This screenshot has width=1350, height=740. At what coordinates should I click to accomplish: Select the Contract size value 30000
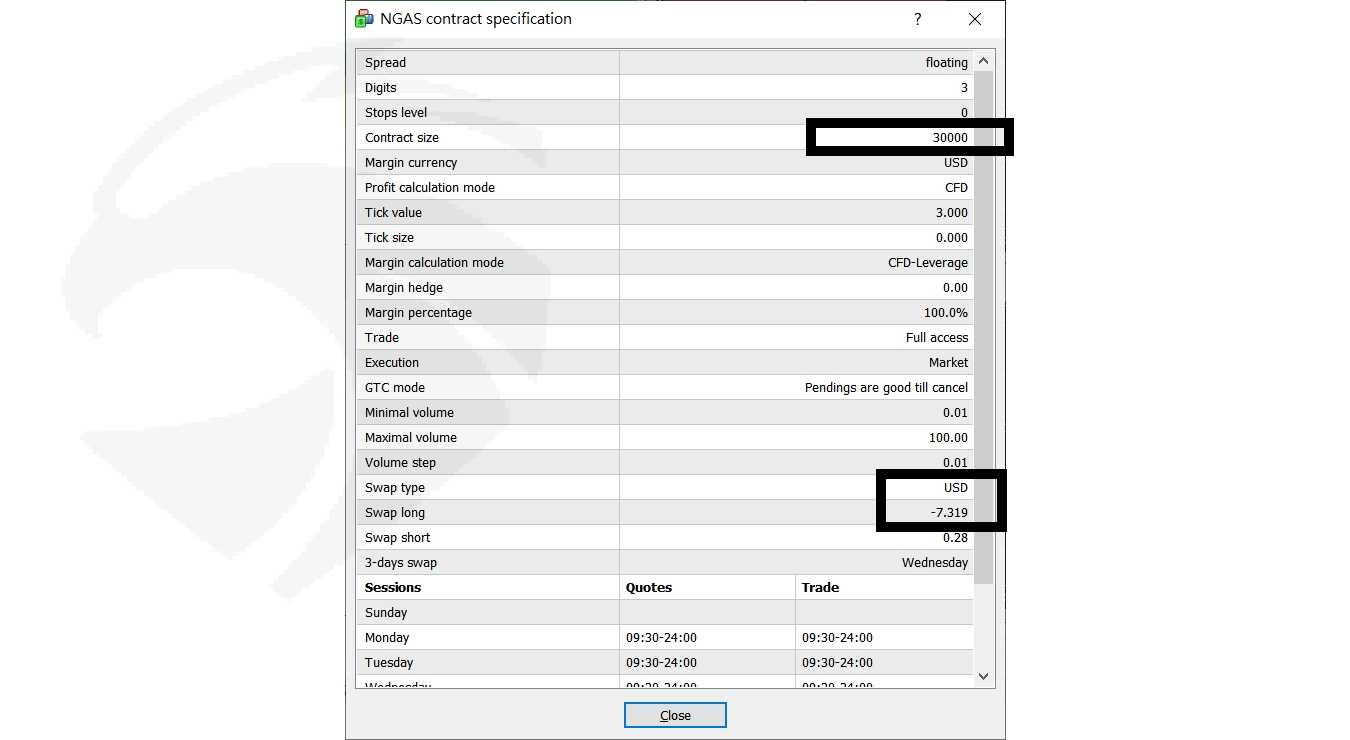tap(949, 138)
